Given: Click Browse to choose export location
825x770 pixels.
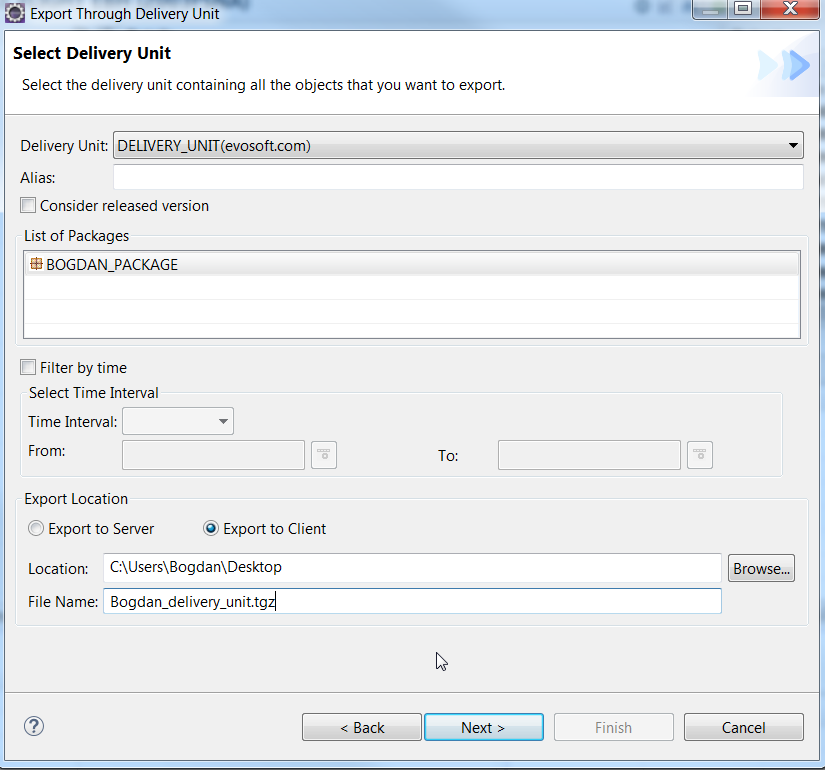Looking at the screenshot, I should [761, 568].
